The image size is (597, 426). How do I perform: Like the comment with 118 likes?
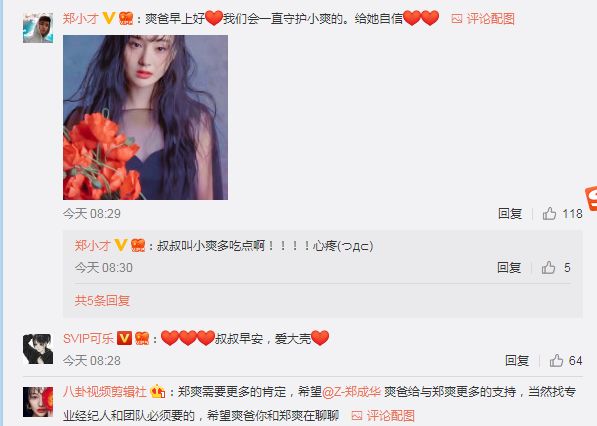(x=549, y=214)
